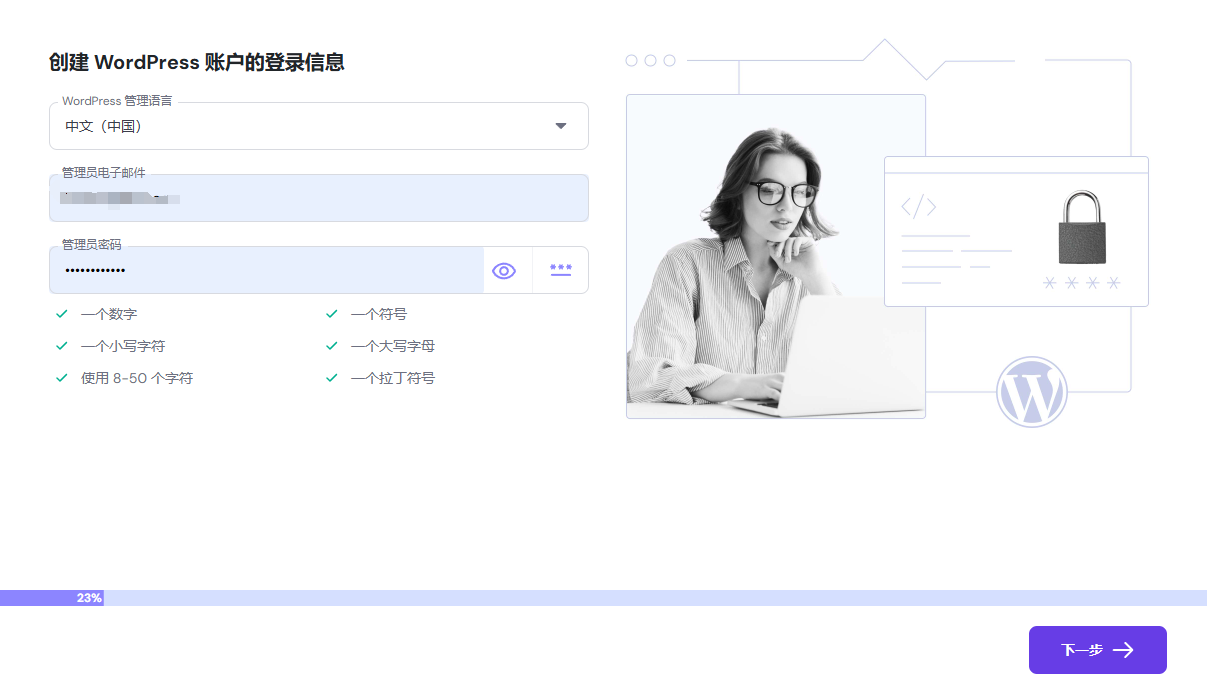Show password using the eye icon
This screenshot has width=1207, height=689.
pos(504,270)
